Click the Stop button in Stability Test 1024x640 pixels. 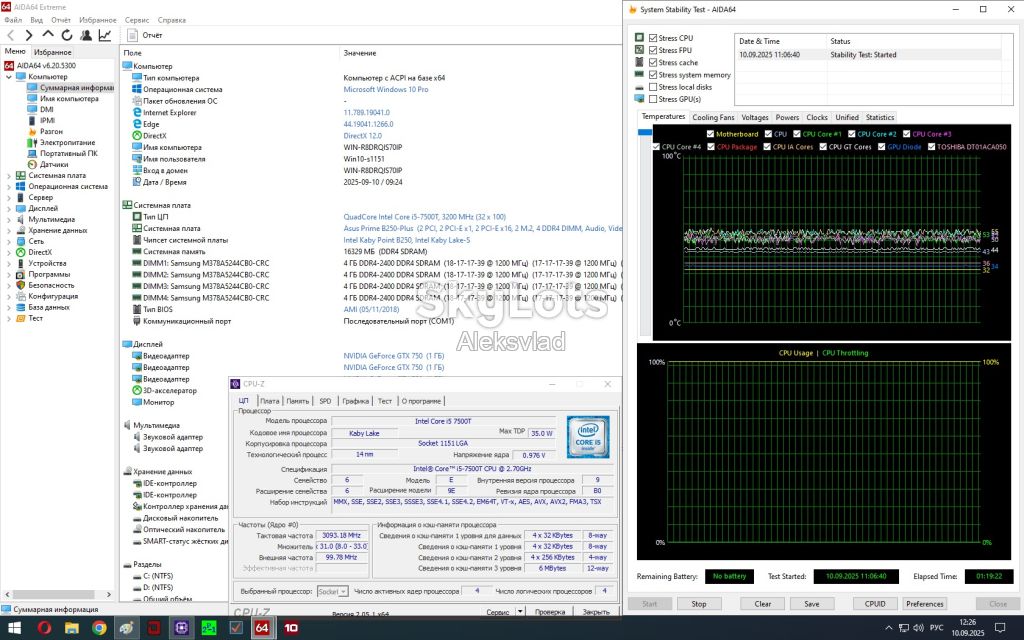tap(699, 604)
